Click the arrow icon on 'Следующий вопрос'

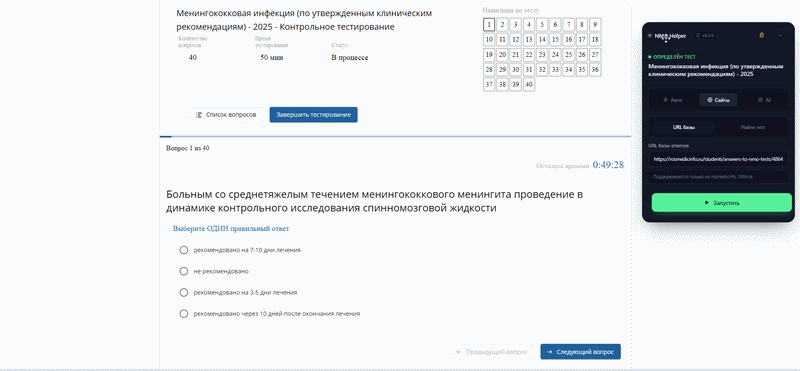pos(549,352)
